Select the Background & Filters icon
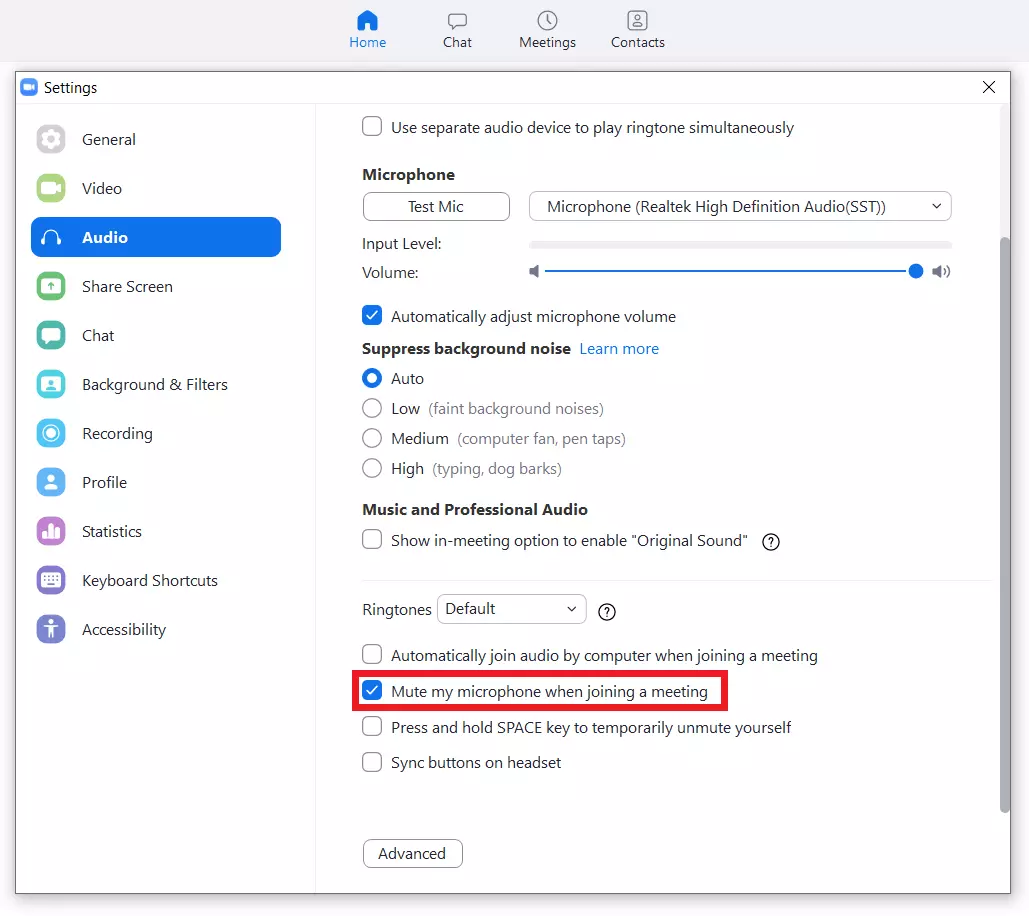This screenshot has width=1029, height=916. (x=51, y=384)
